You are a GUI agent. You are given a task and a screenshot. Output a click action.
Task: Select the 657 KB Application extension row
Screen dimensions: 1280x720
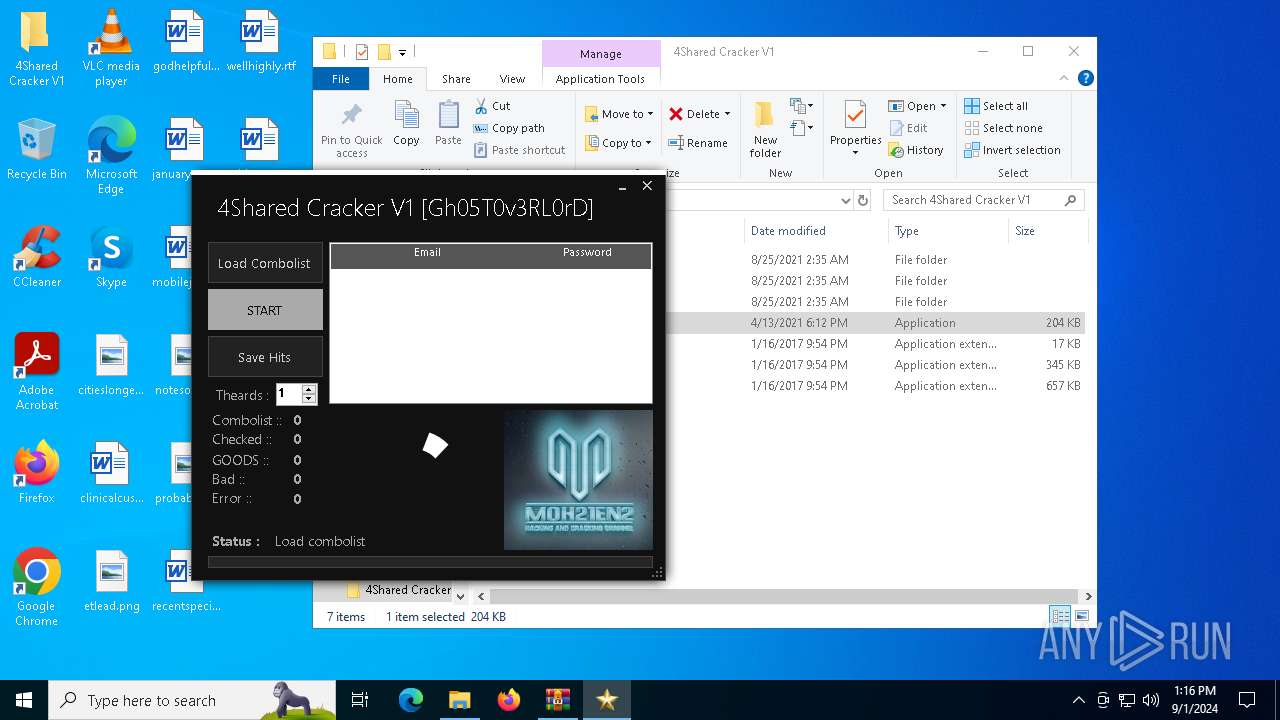point(875,386)
